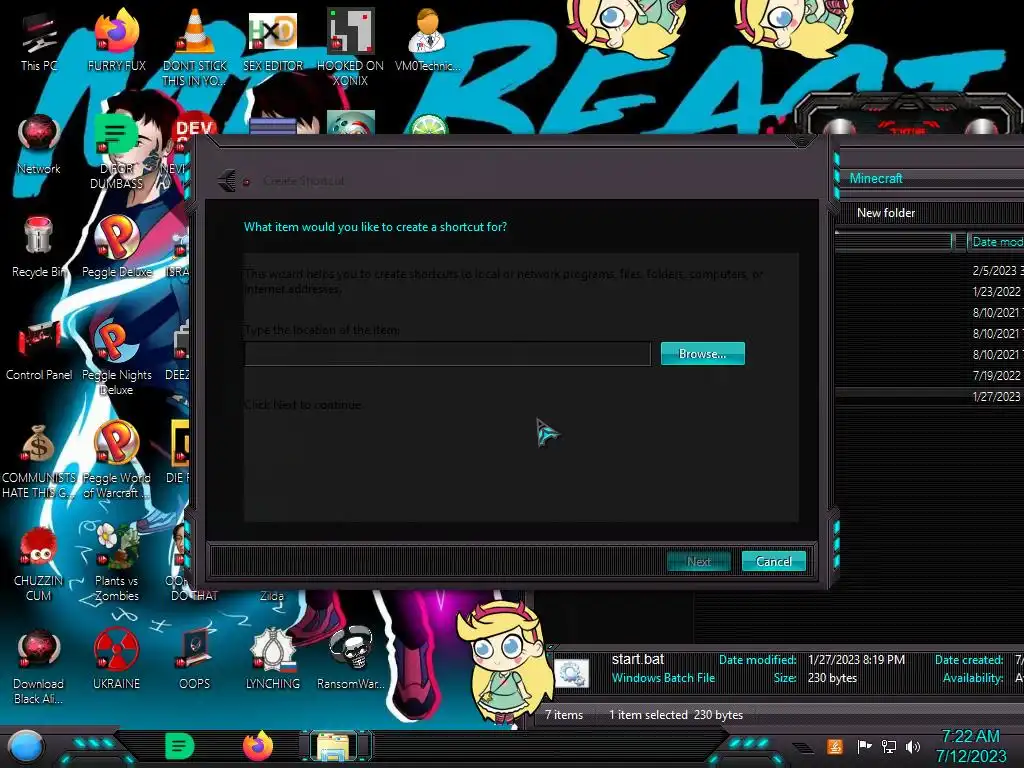Open the network icon in the system tray
The width and height of the screenshot is (1024, 768).
tap(889, 746)
